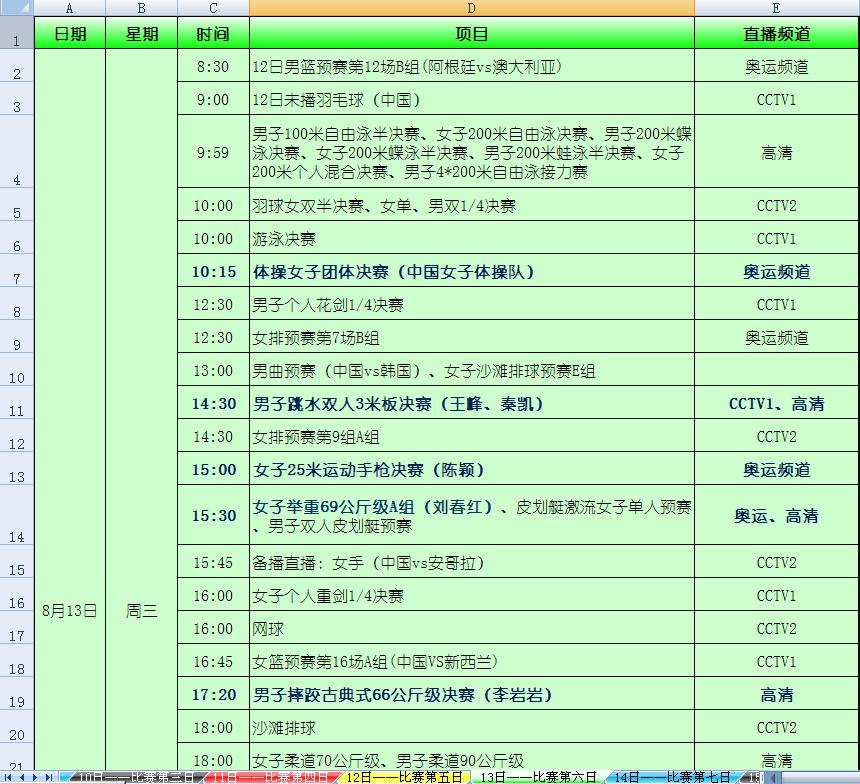Select row 11 by its row number
The height and width of the screenshot is (784, 860).
click(x=17, y=404)
